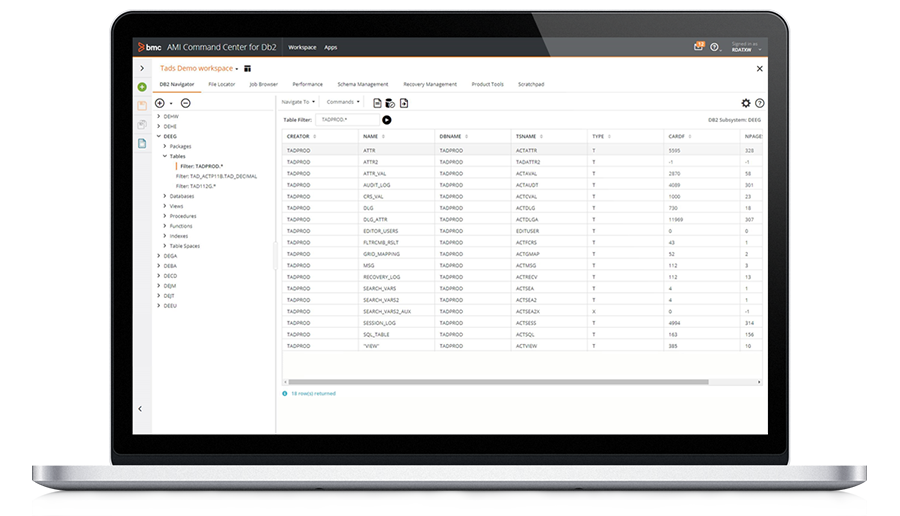Image resolution: width=900 pixels, height=516 pixels.
Task: Run the table filter with the play button
Action: coord(387,120)
